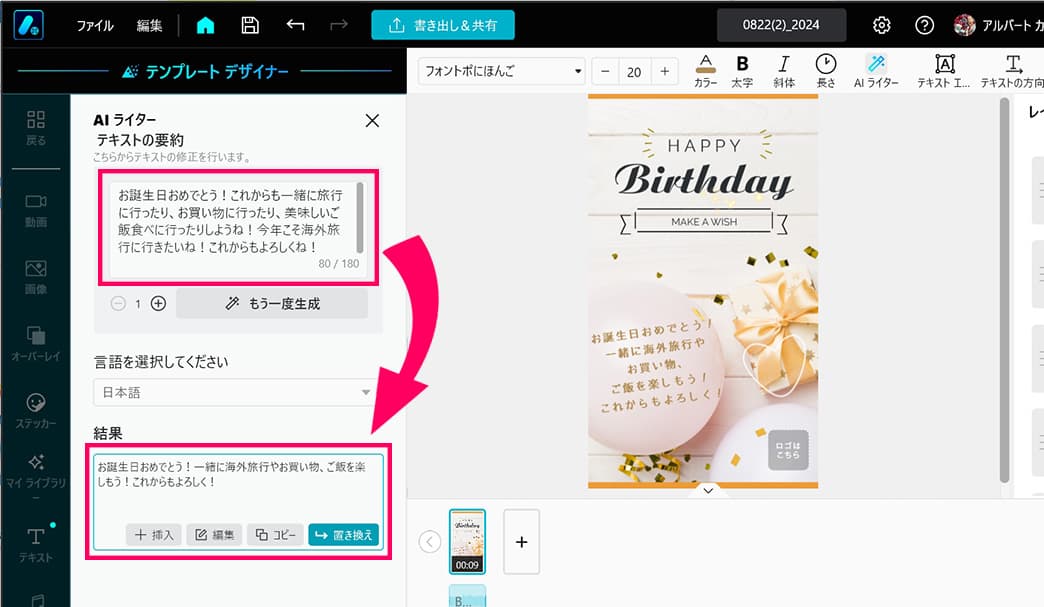Click the previous scene arrow button
The image size is (1044, 607).
429,542
